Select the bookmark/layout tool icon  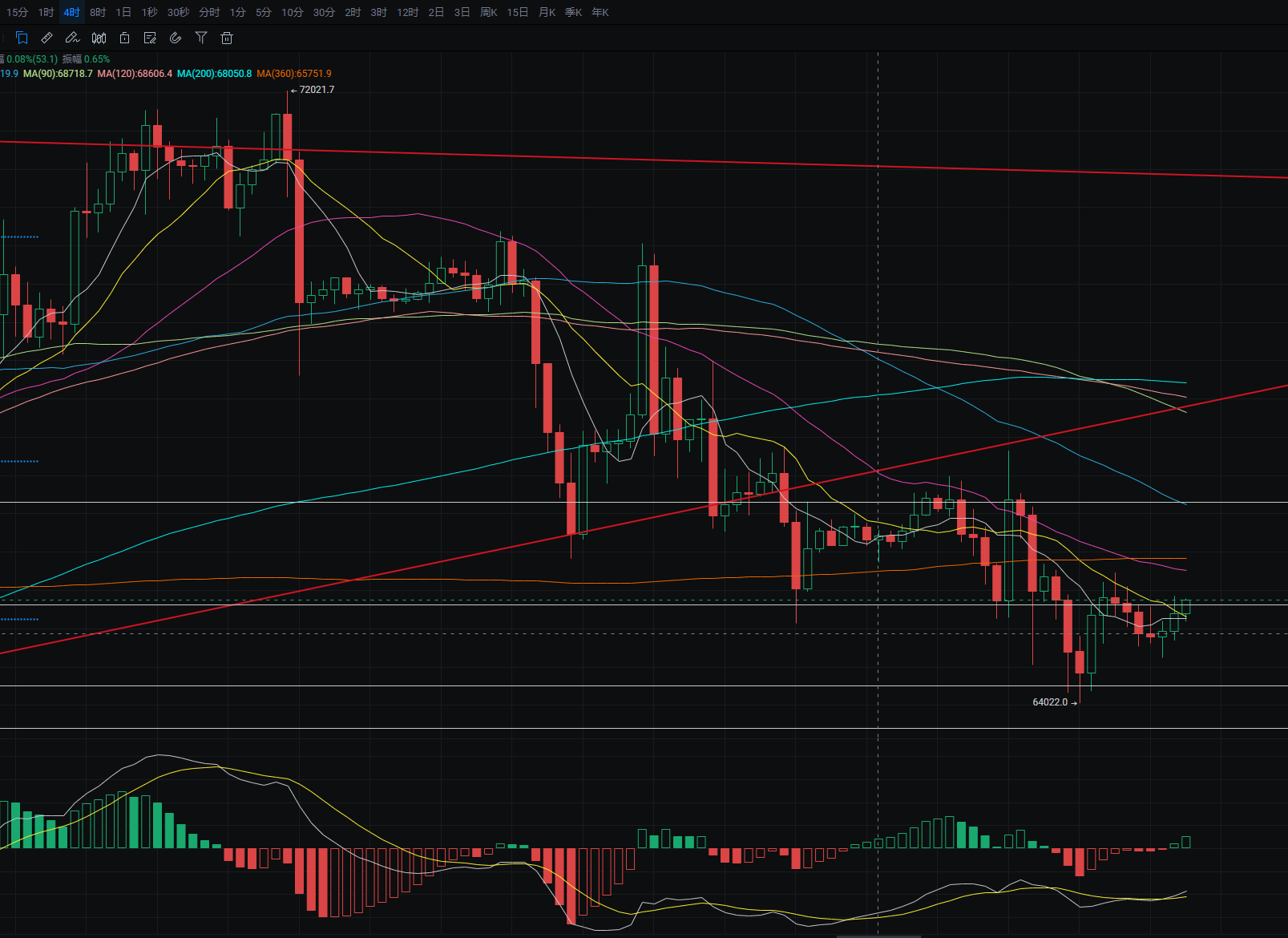pyautogui.click(x=22, y=38)
